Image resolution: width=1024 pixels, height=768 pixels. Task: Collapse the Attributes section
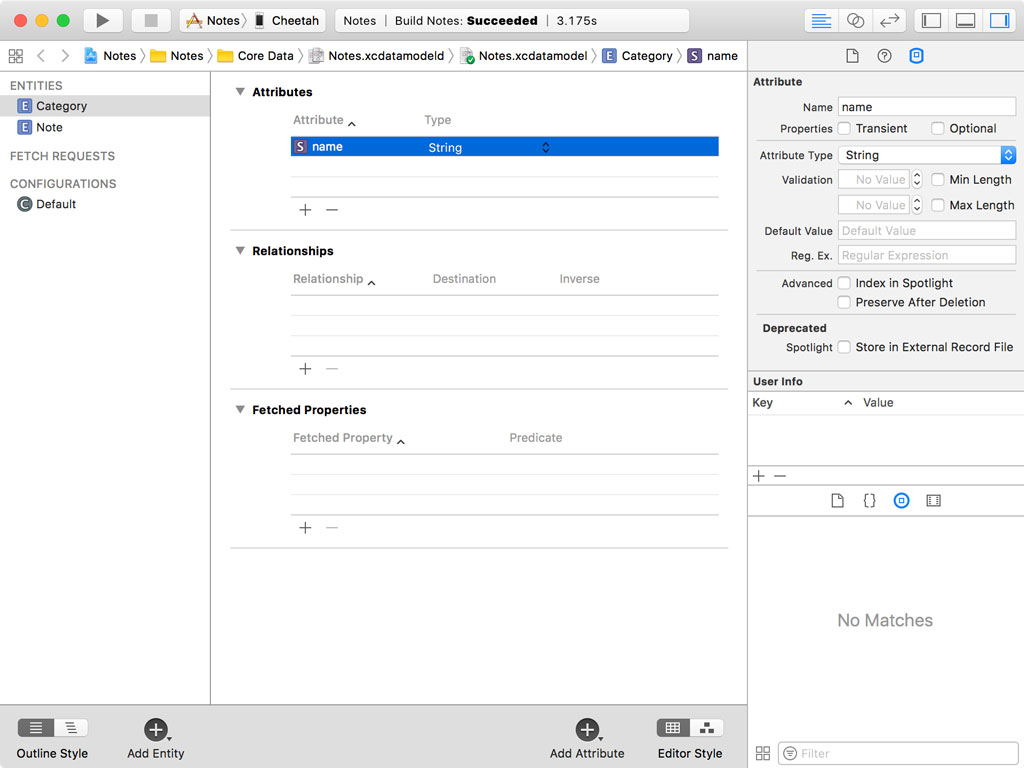(240, 92)
